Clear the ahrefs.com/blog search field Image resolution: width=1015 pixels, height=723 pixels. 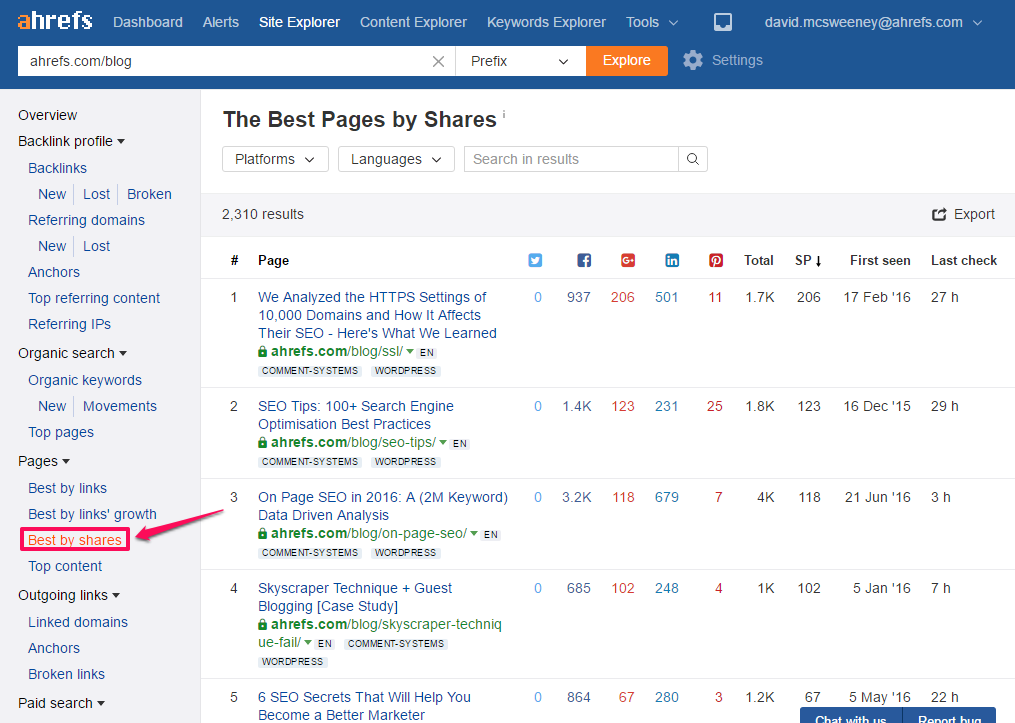tap(438, 61)
